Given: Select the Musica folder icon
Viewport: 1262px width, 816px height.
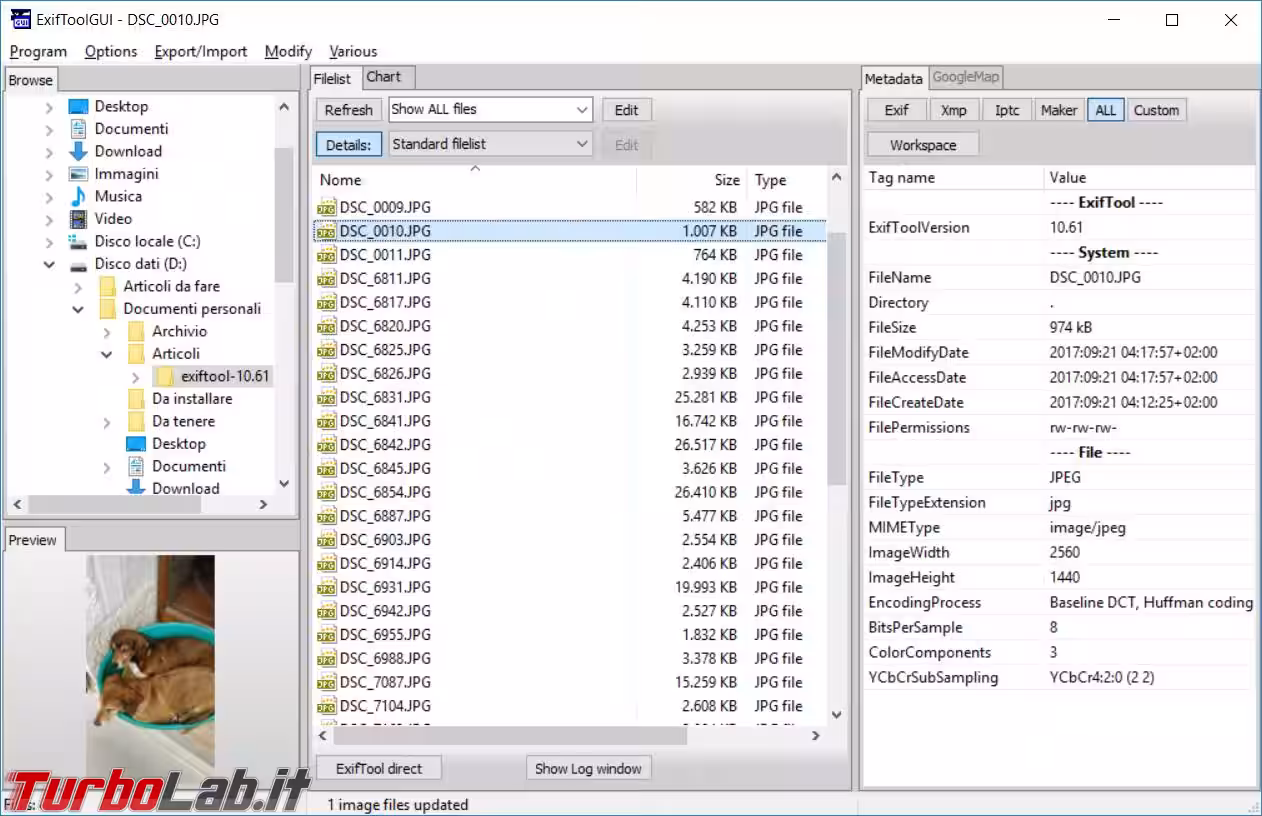Looking at the screenshot, I should coord(78,196).
